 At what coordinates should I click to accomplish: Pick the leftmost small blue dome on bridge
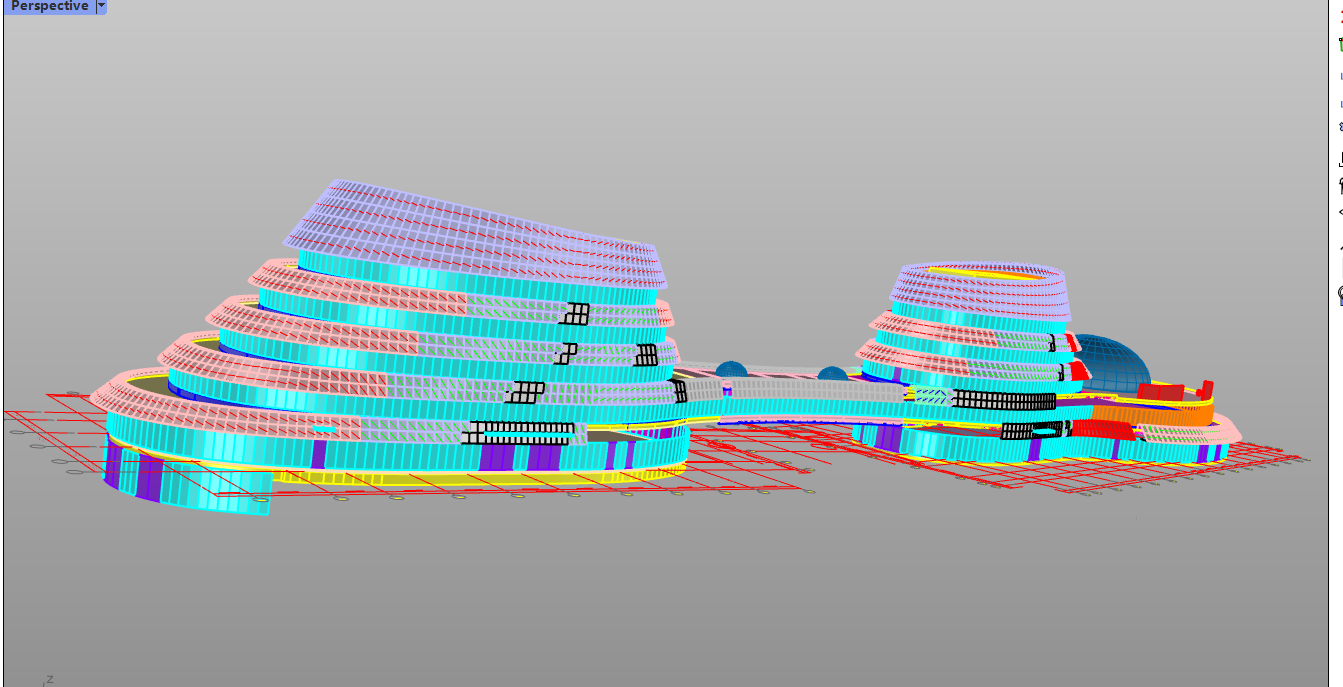[730, 368]
